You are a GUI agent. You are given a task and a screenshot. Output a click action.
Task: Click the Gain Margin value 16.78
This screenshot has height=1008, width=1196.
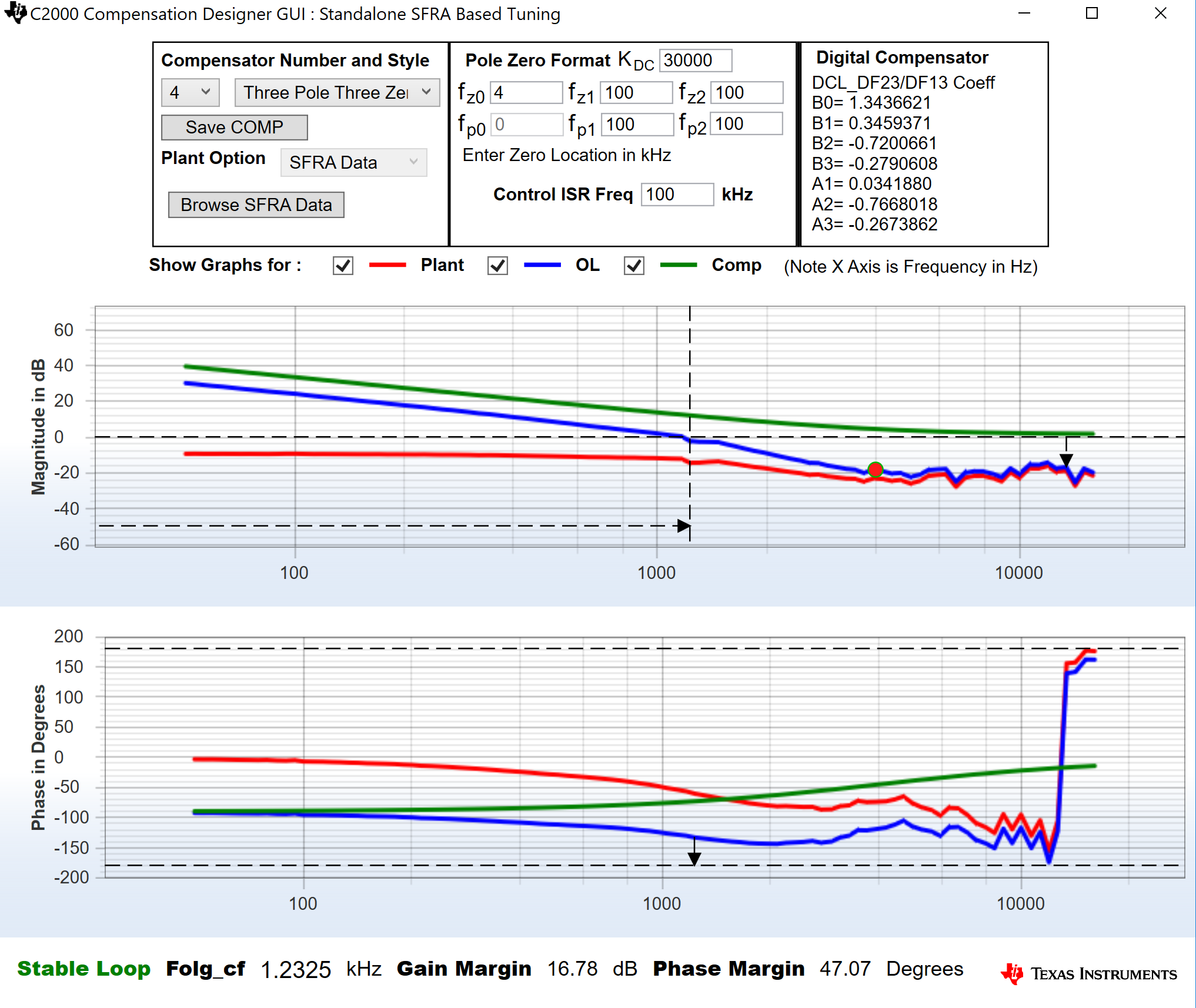(572, 969)
